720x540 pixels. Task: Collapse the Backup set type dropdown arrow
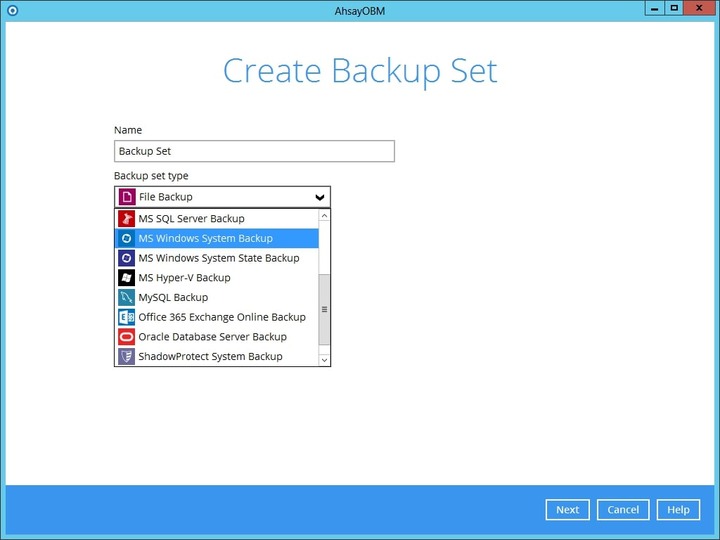coord(319,197)
